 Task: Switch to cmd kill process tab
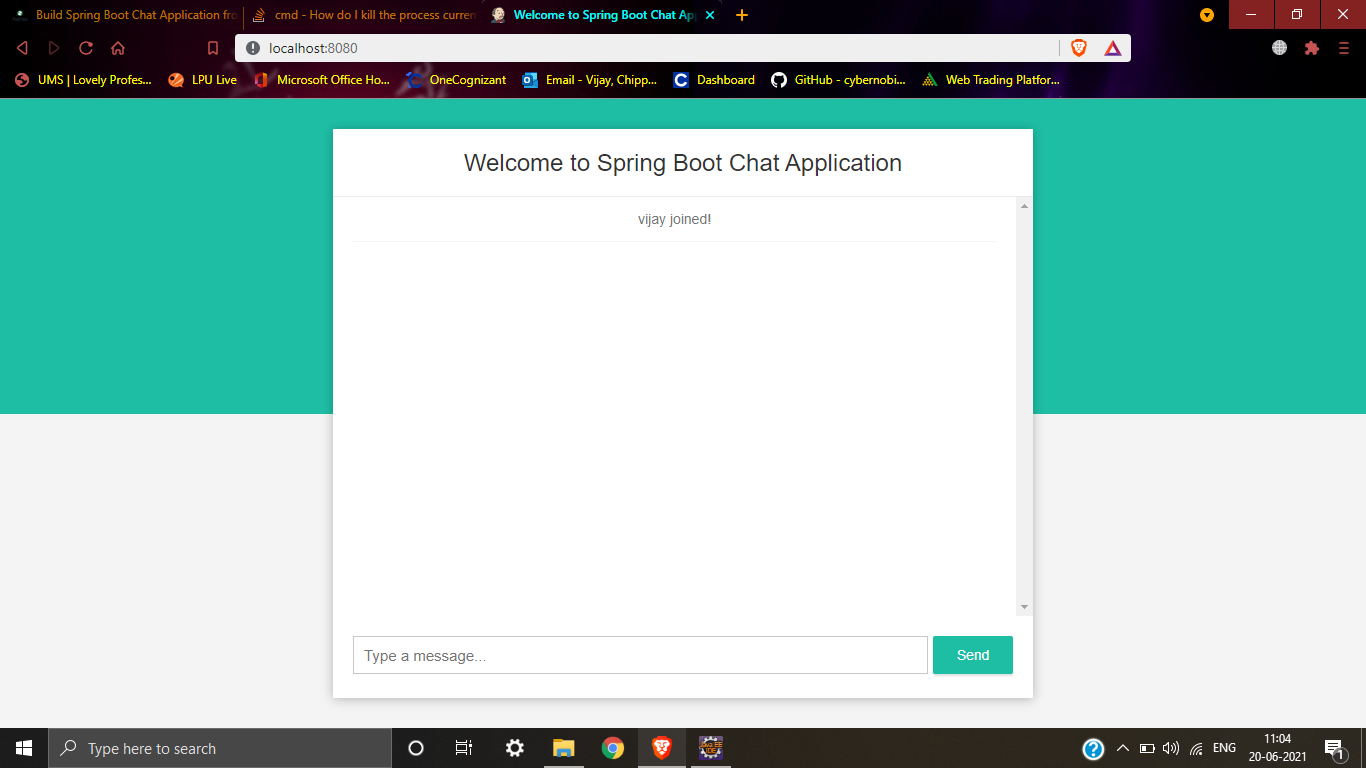[x=362, y=15]
